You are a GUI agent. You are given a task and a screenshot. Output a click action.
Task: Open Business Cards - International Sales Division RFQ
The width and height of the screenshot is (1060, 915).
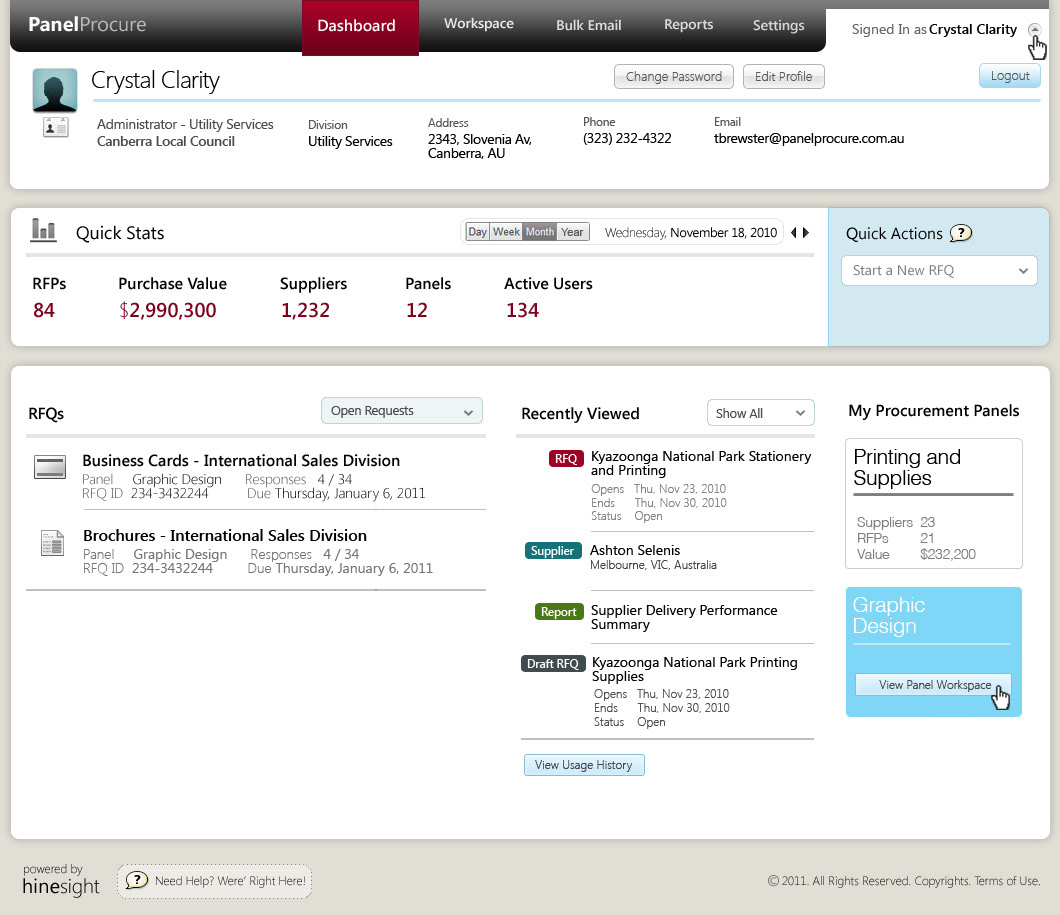point(241,461)
